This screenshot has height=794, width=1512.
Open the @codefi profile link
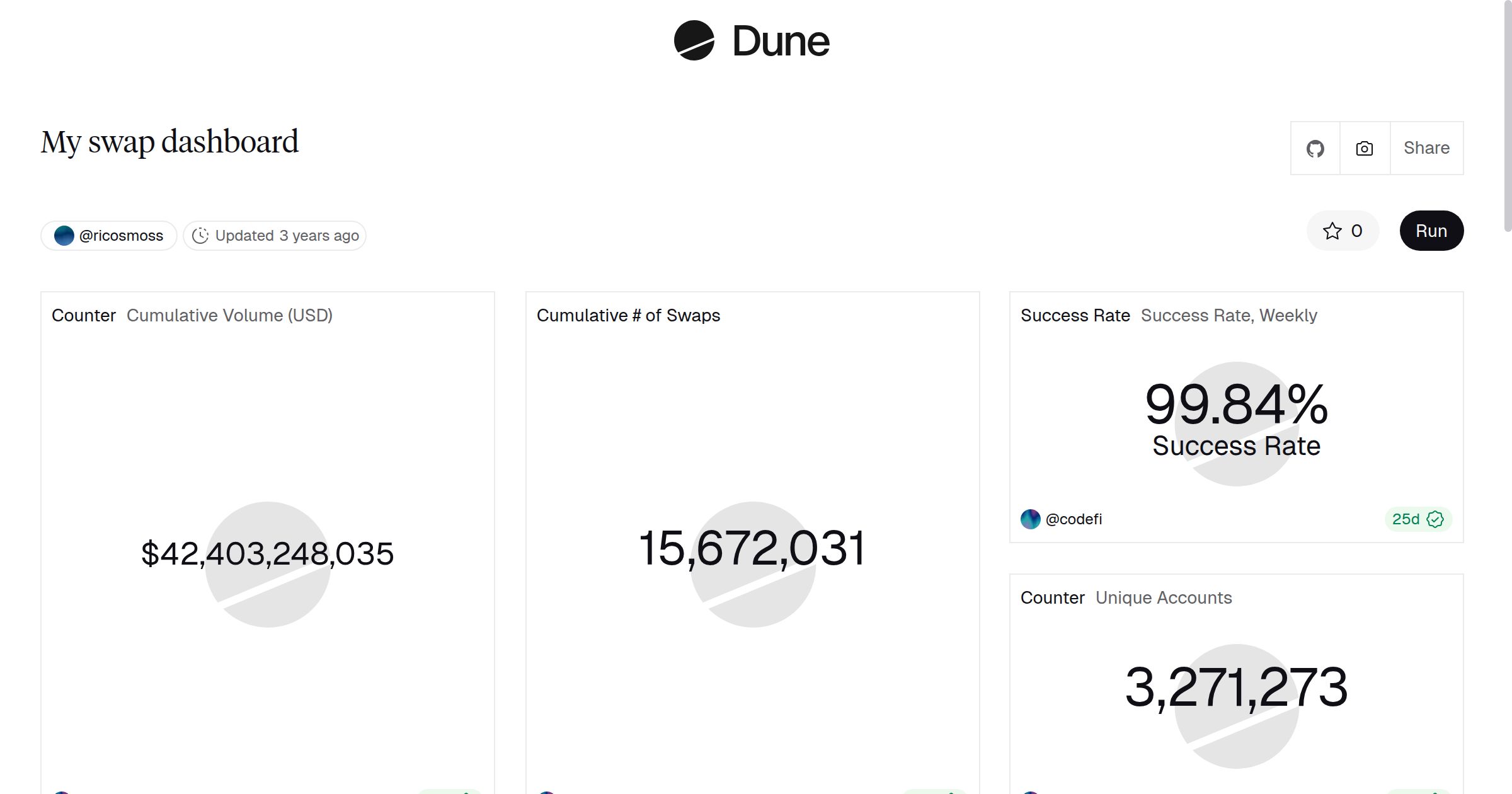(1075, 519)
